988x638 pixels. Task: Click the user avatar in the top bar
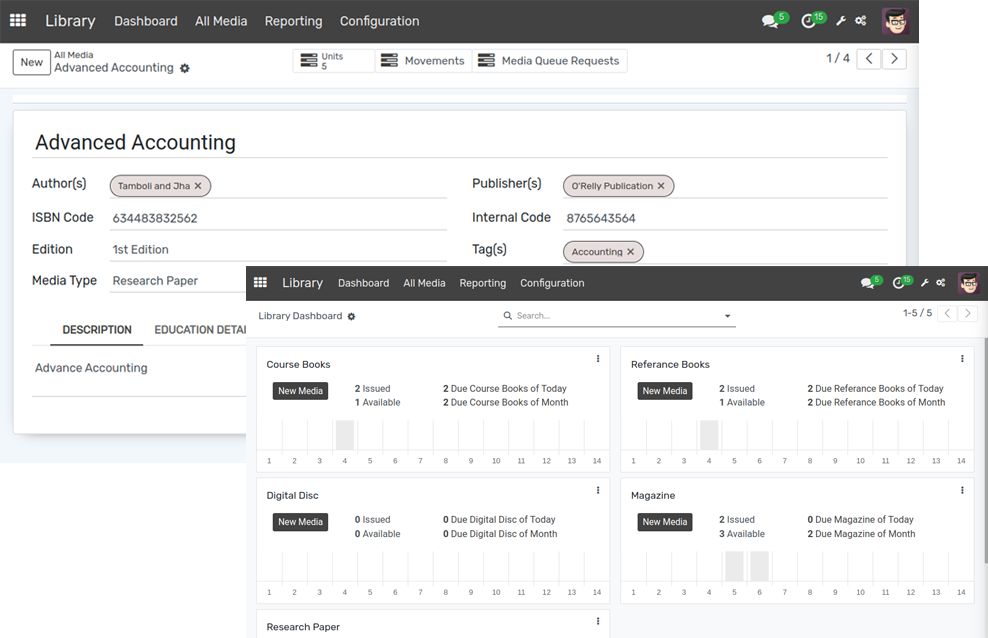(894, 20)
